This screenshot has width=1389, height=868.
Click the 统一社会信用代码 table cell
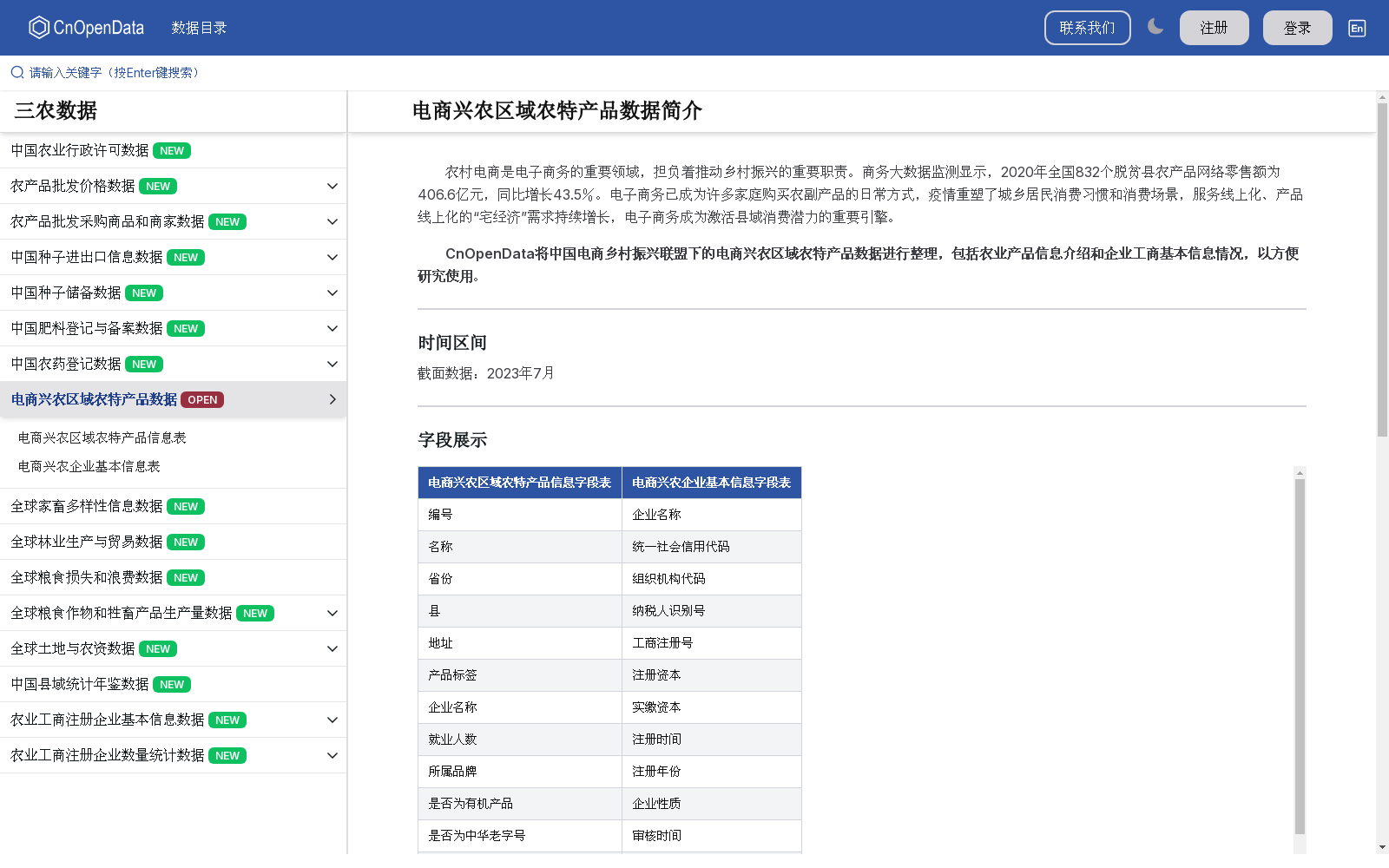point(711,546)
